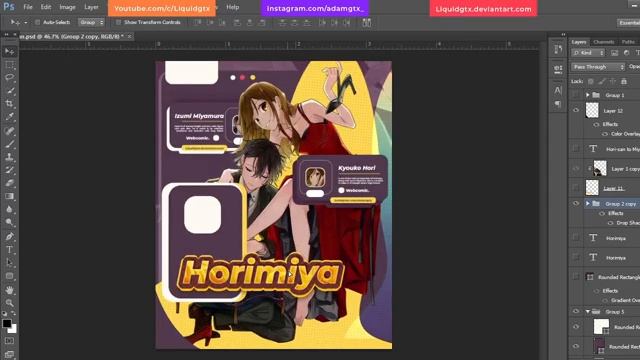Enable Show Transform Controls checkbox

coord(118,22)
